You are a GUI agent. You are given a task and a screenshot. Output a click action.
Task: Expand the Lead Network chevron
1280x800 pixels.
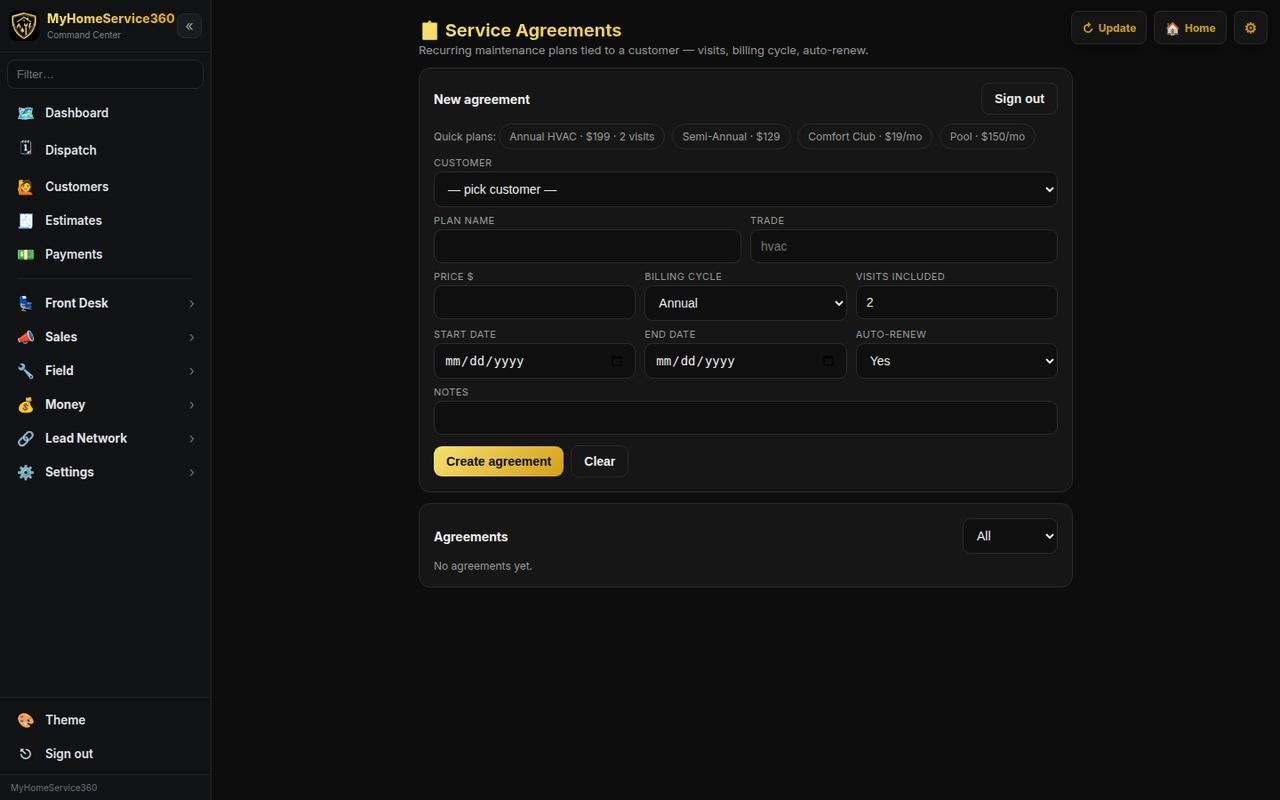(x=192, y=439)
